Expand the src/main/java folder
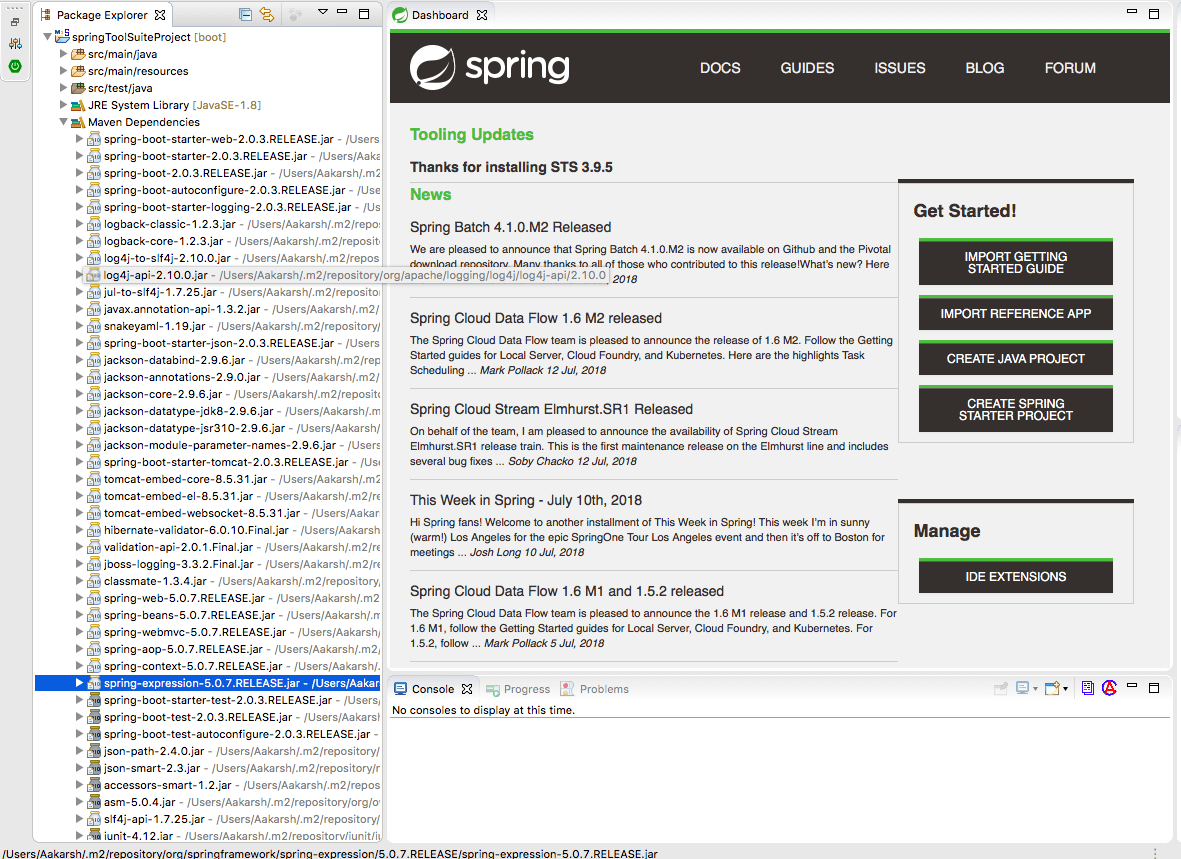Viewport: 1181px width, 859px height. click(x=63, y=53)
